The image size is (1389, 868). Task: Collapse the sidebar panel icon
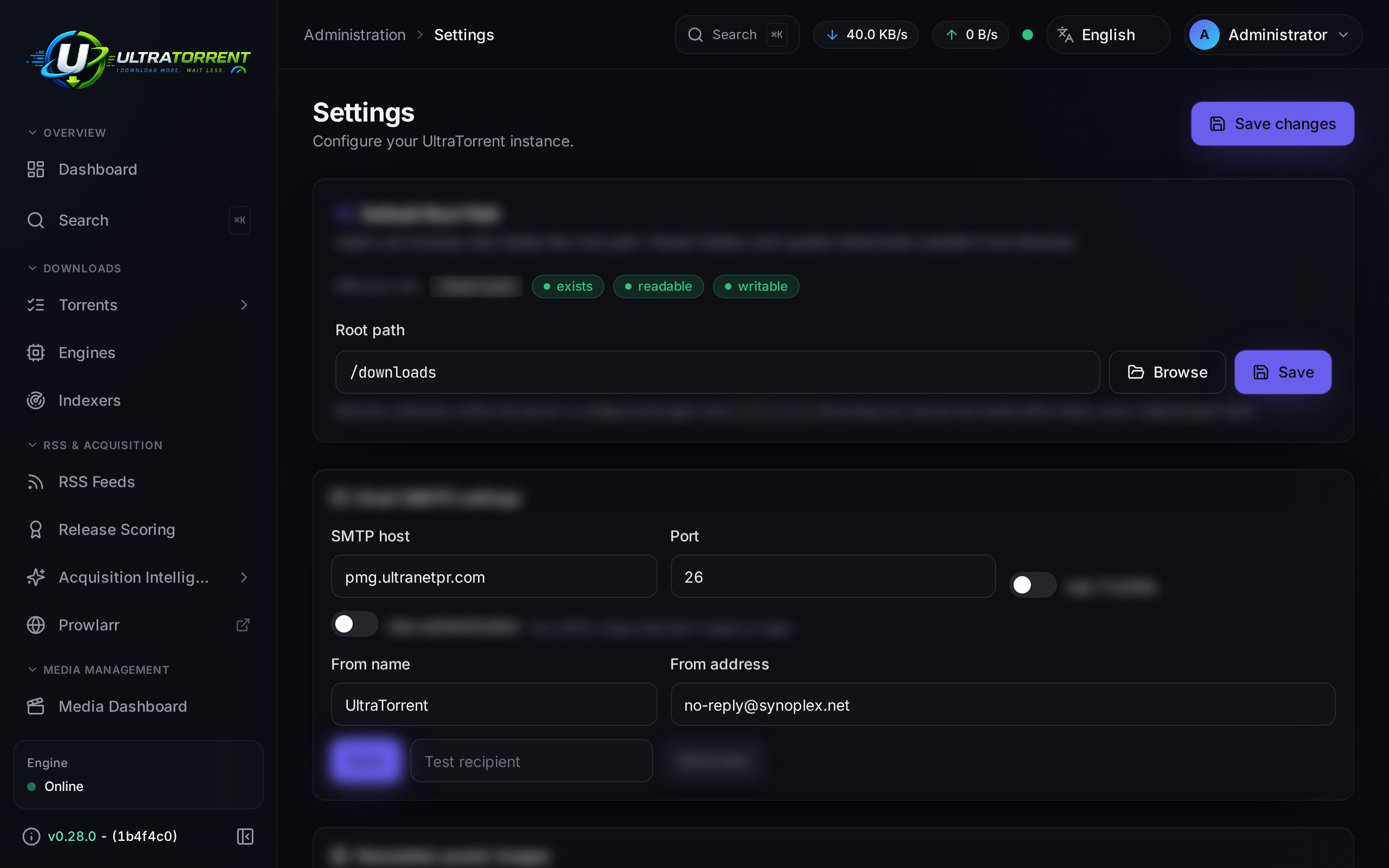(x=245, y=837)
